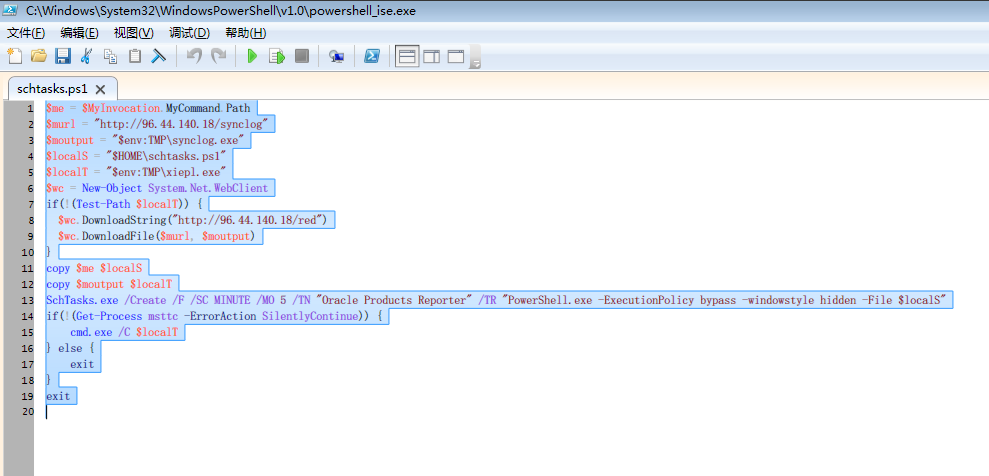The height and width of the screenshot is (476, 989).
Task: Save the script using floppy disk icon
Action: pos(62,56)
